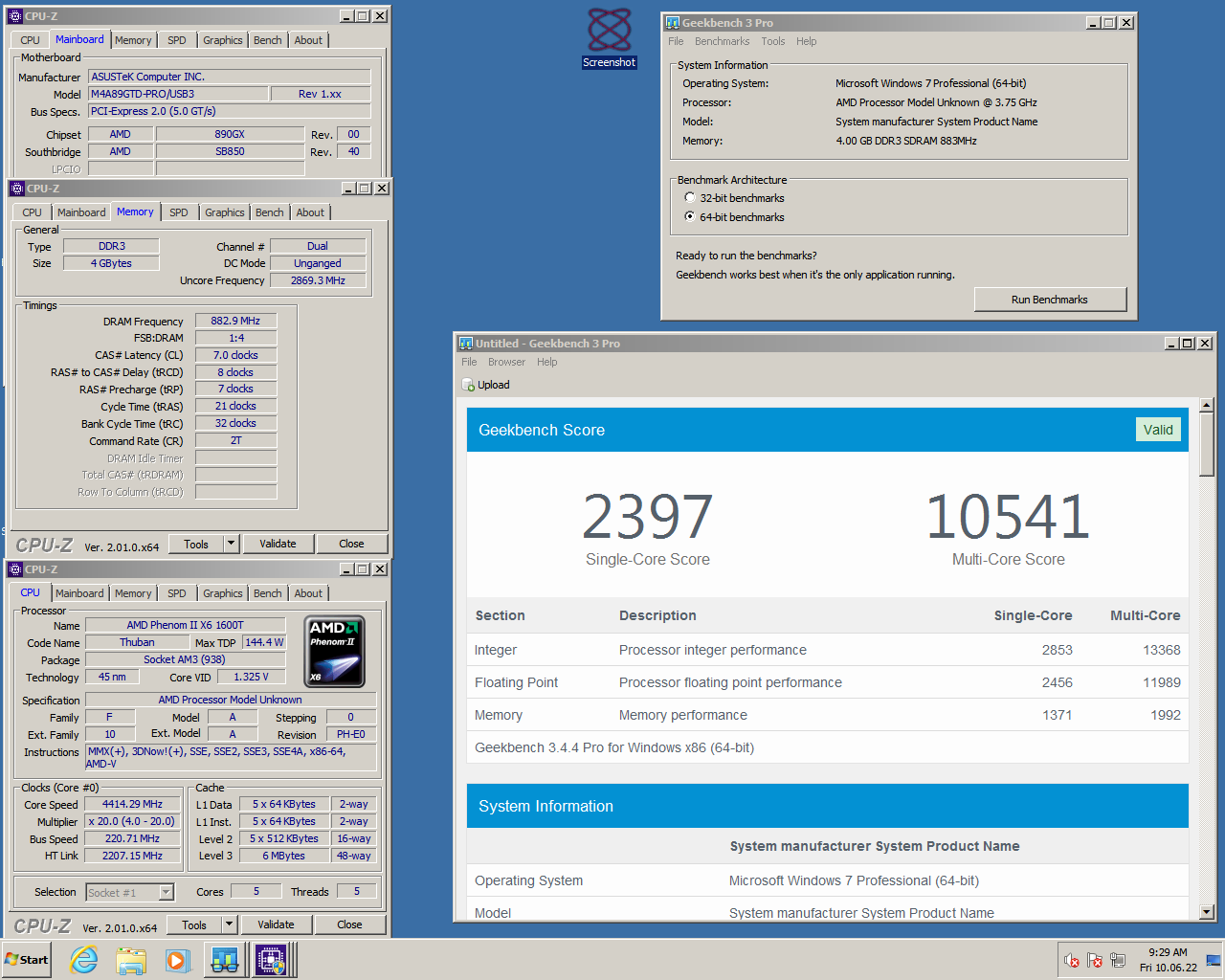Open the Windows Start menu

(x=27, y=960)
